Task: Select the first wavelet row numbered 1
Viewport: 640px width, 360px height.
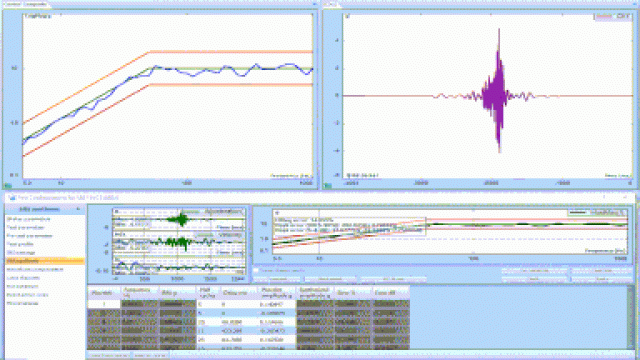Action: [104, 304]
